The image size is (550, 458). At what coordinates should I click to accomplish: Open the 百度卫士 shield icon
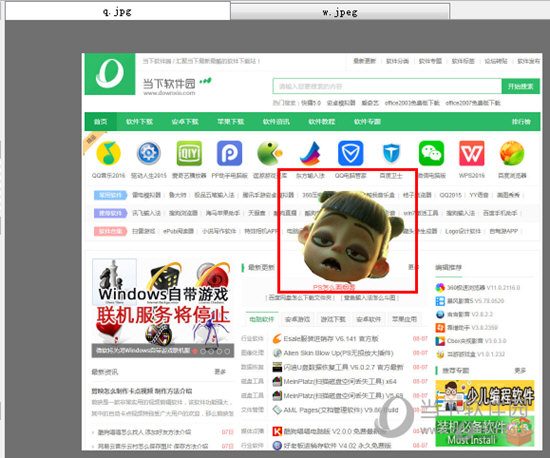[391, 153]
